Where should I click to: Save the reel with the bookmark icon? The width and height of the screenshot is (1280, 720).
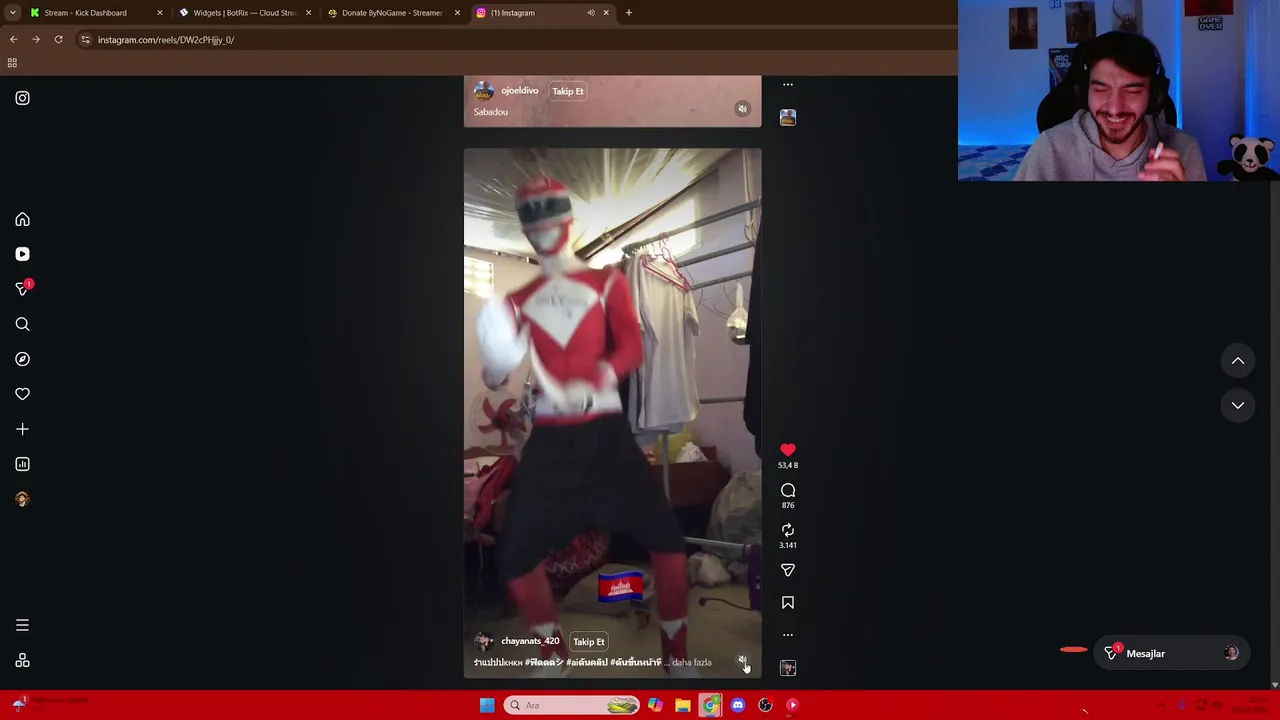[x=788, y=603]
